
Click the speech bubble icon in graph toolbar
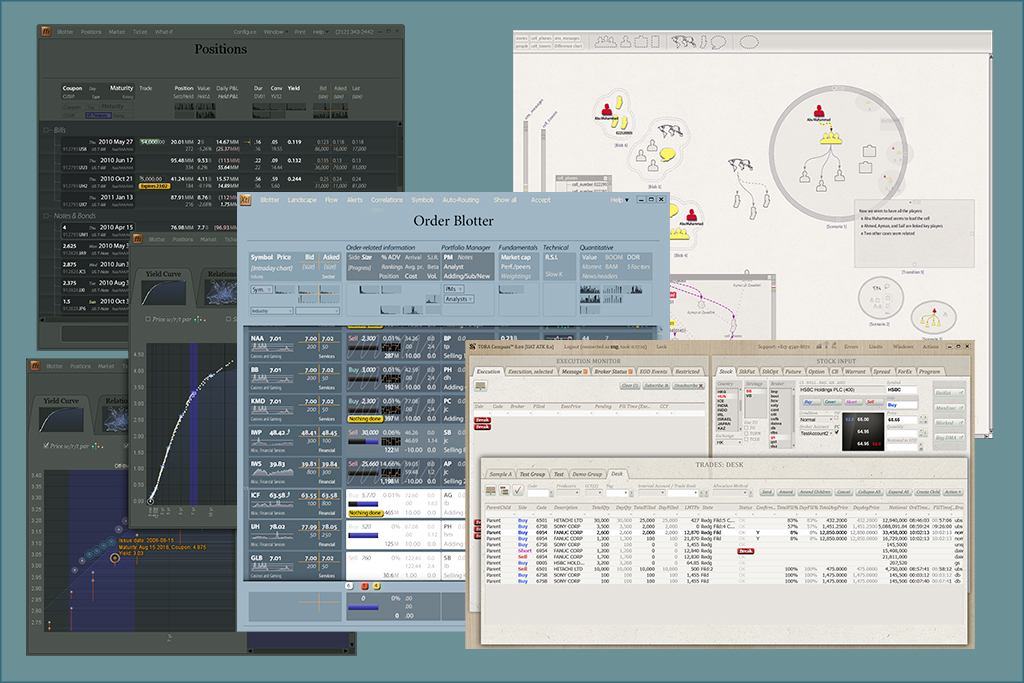point(716,42)
